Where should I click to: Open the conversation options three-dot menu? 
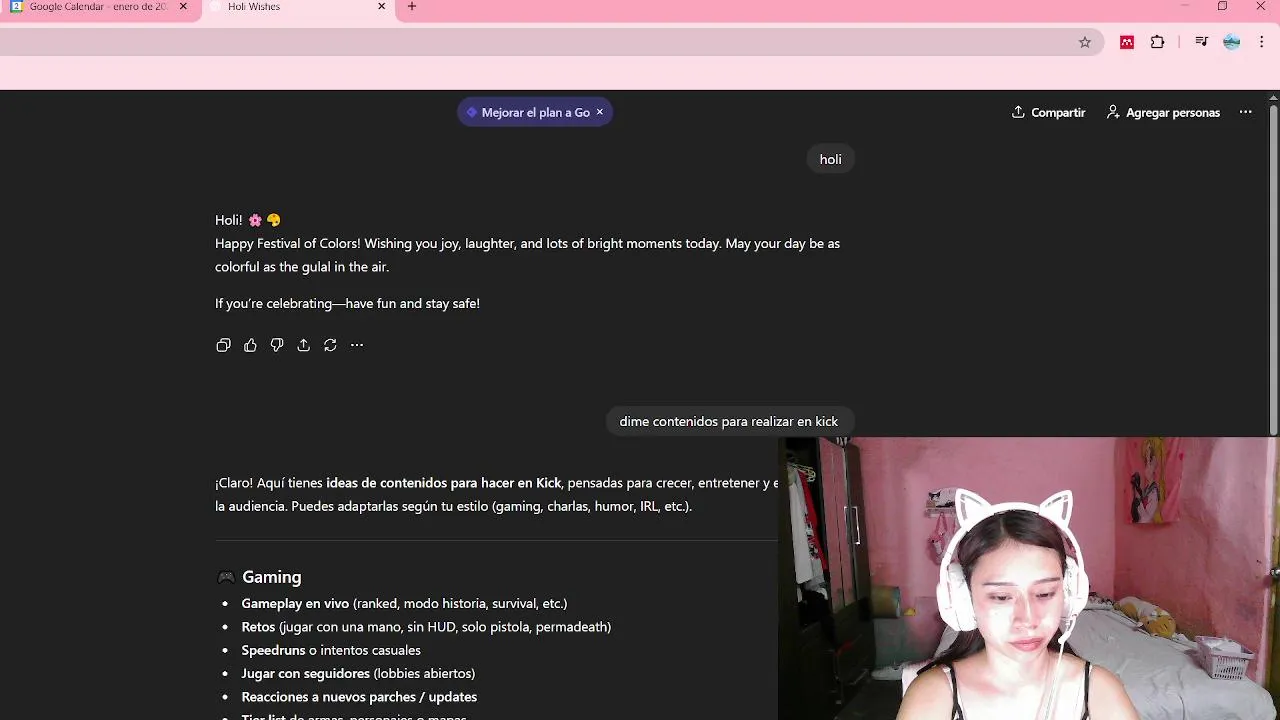tap(1245, 112)
